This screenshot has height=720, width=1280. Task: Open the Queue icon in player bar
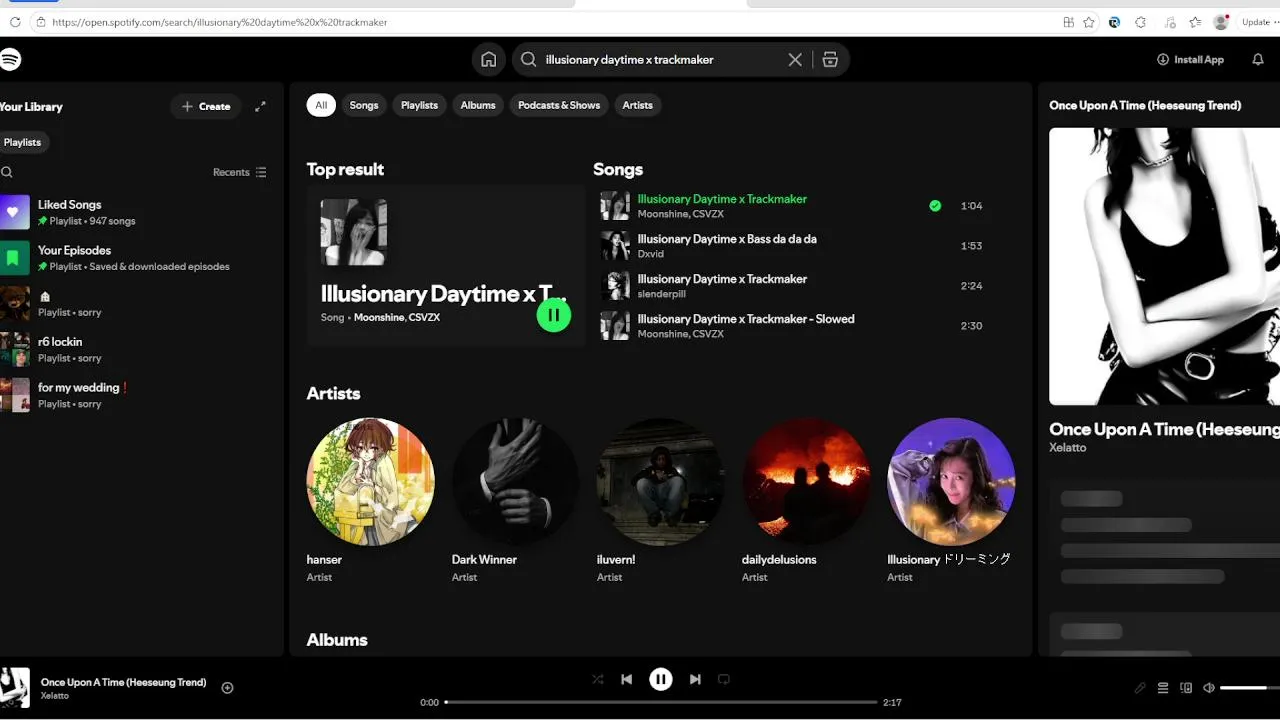pyautogui.click(x=1163, y=688)
